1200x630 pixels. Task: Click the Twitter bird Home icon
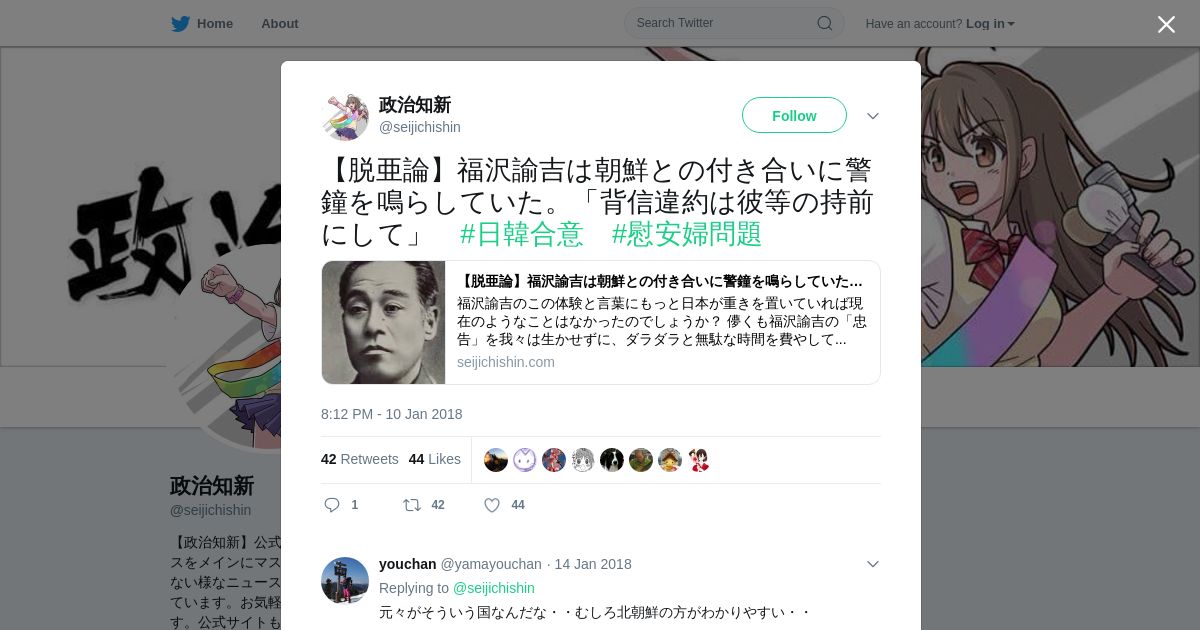(180, 24)
